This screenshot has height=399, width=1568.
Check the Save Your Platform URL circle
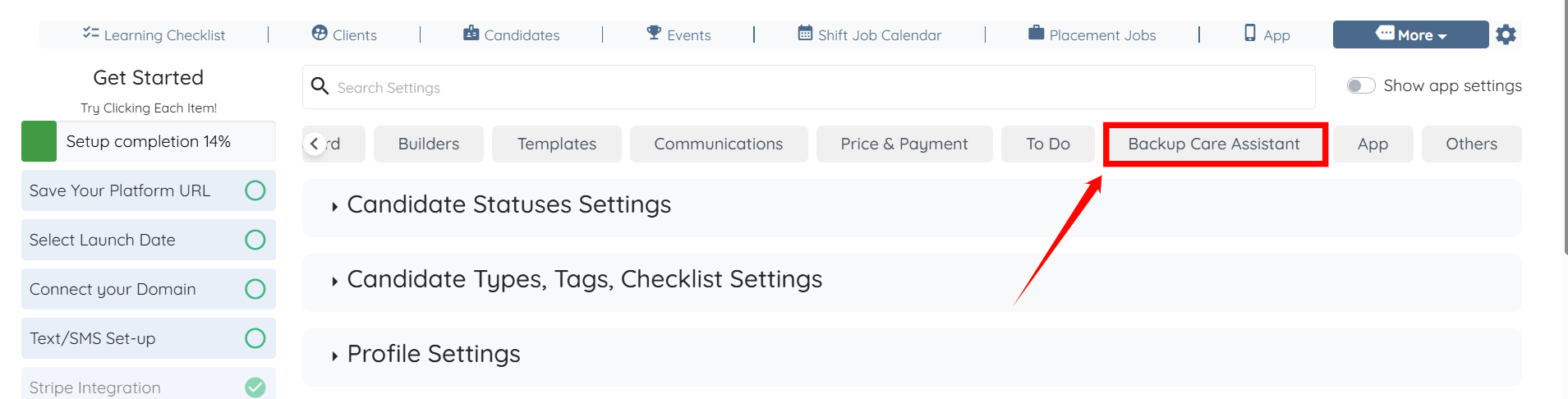point(255,190)
